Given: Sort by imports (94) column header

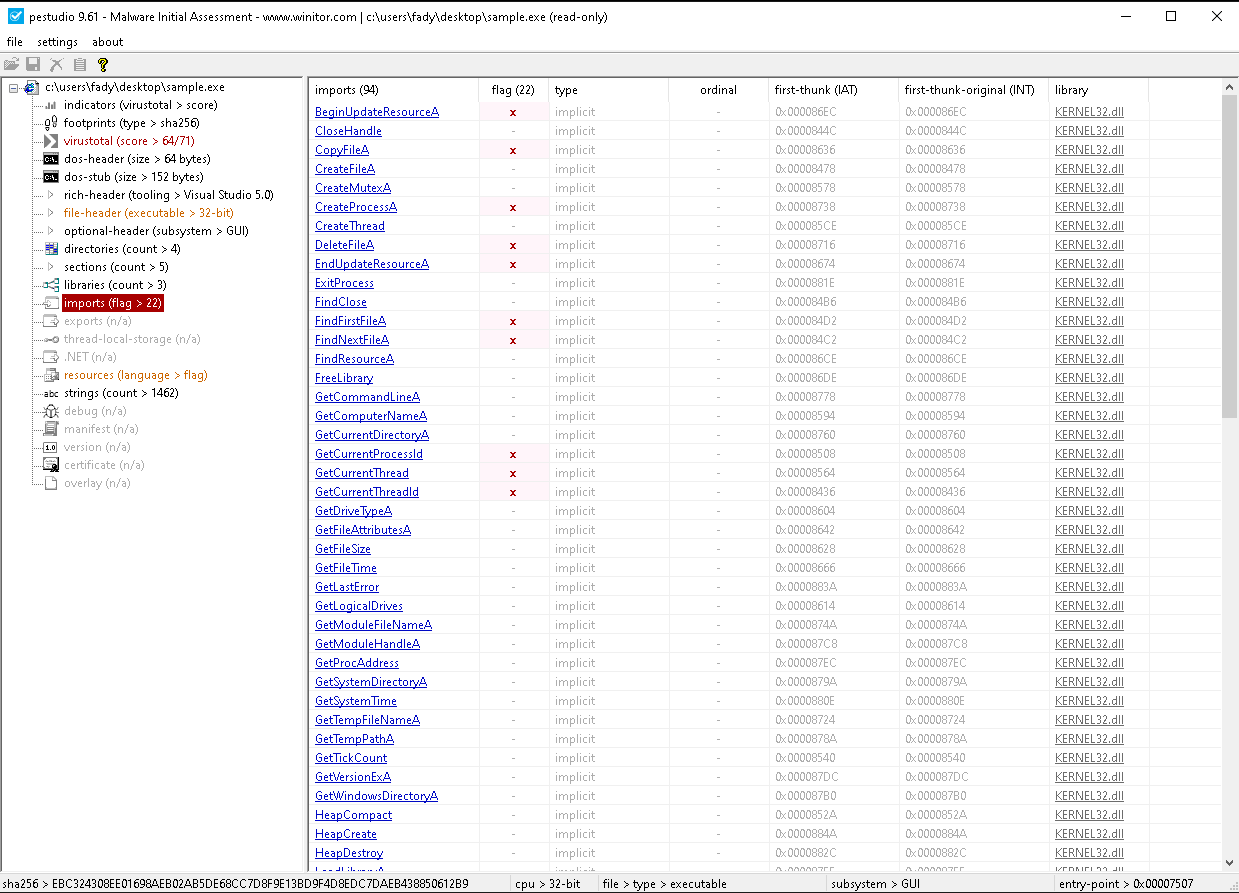Looking at the screenshot, I should 393,90.
